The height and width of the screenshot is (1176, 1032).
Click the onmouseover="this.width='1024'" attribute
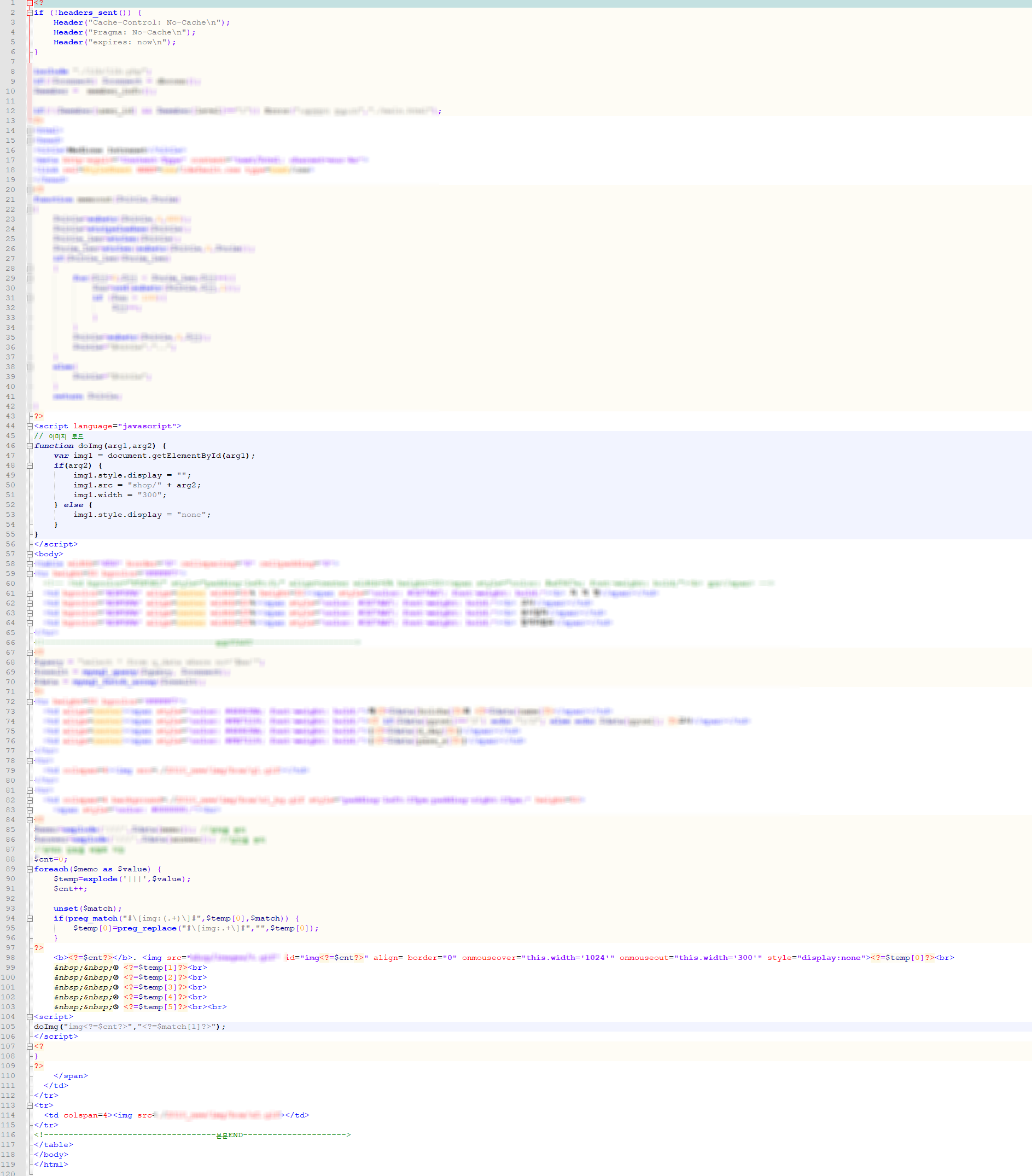point(538,958)
